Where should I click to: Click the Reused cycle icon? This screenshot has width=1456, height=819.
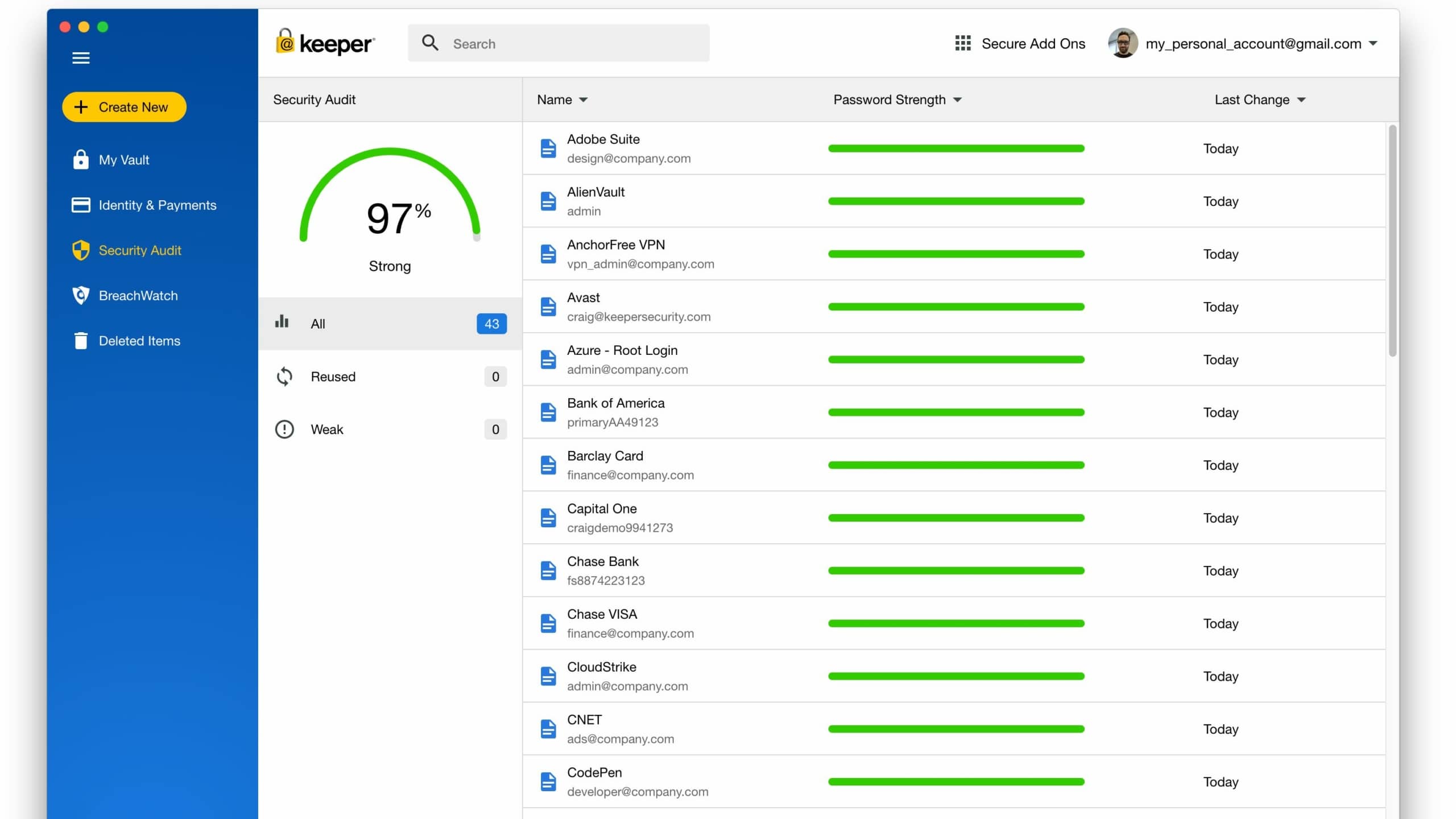pyautogui.click(x=284, y=377)
